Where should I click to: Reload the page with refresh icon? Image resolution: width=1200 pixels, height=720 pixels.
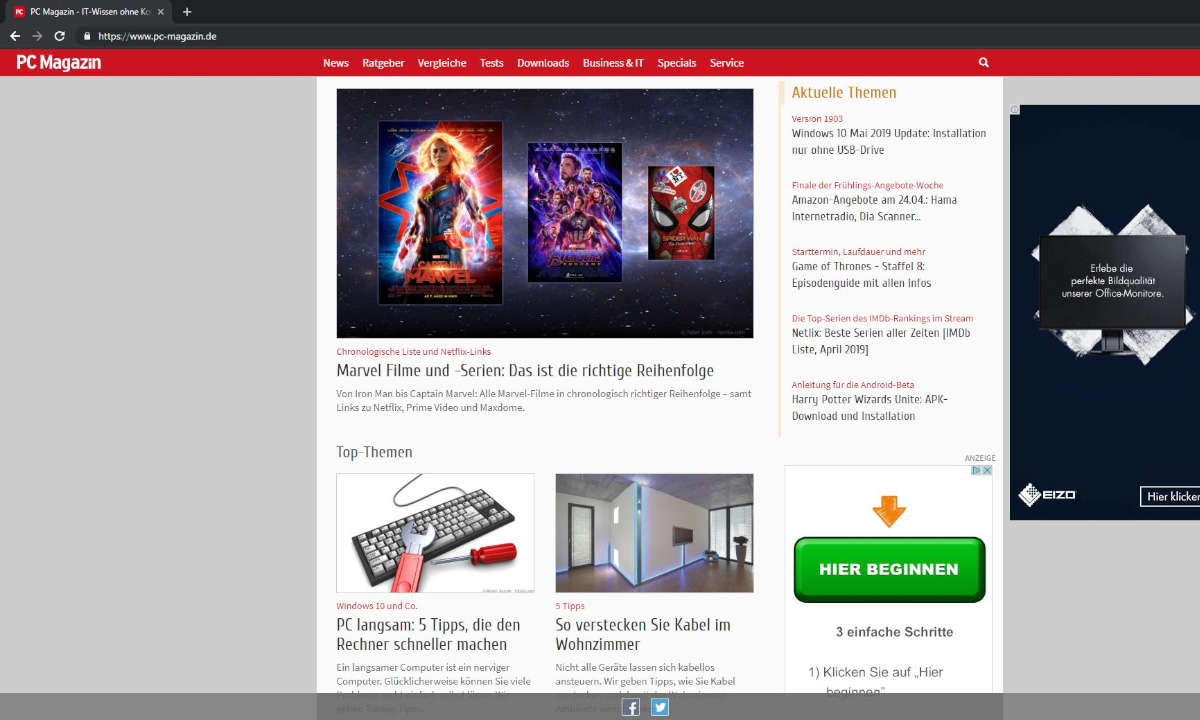(60, 36)
